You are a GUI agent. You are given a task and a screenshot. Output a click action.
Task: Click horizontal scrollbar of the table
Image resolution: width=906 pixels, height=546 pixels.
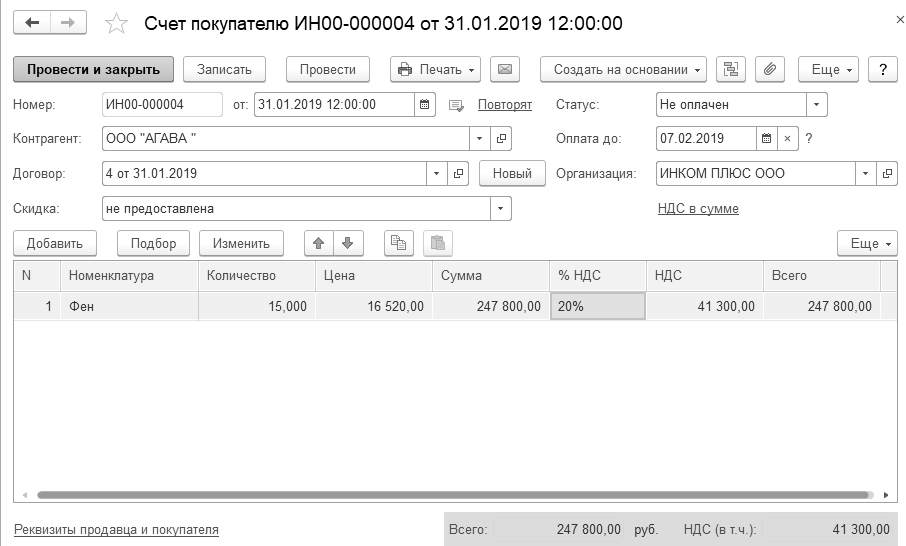(455, 495)
